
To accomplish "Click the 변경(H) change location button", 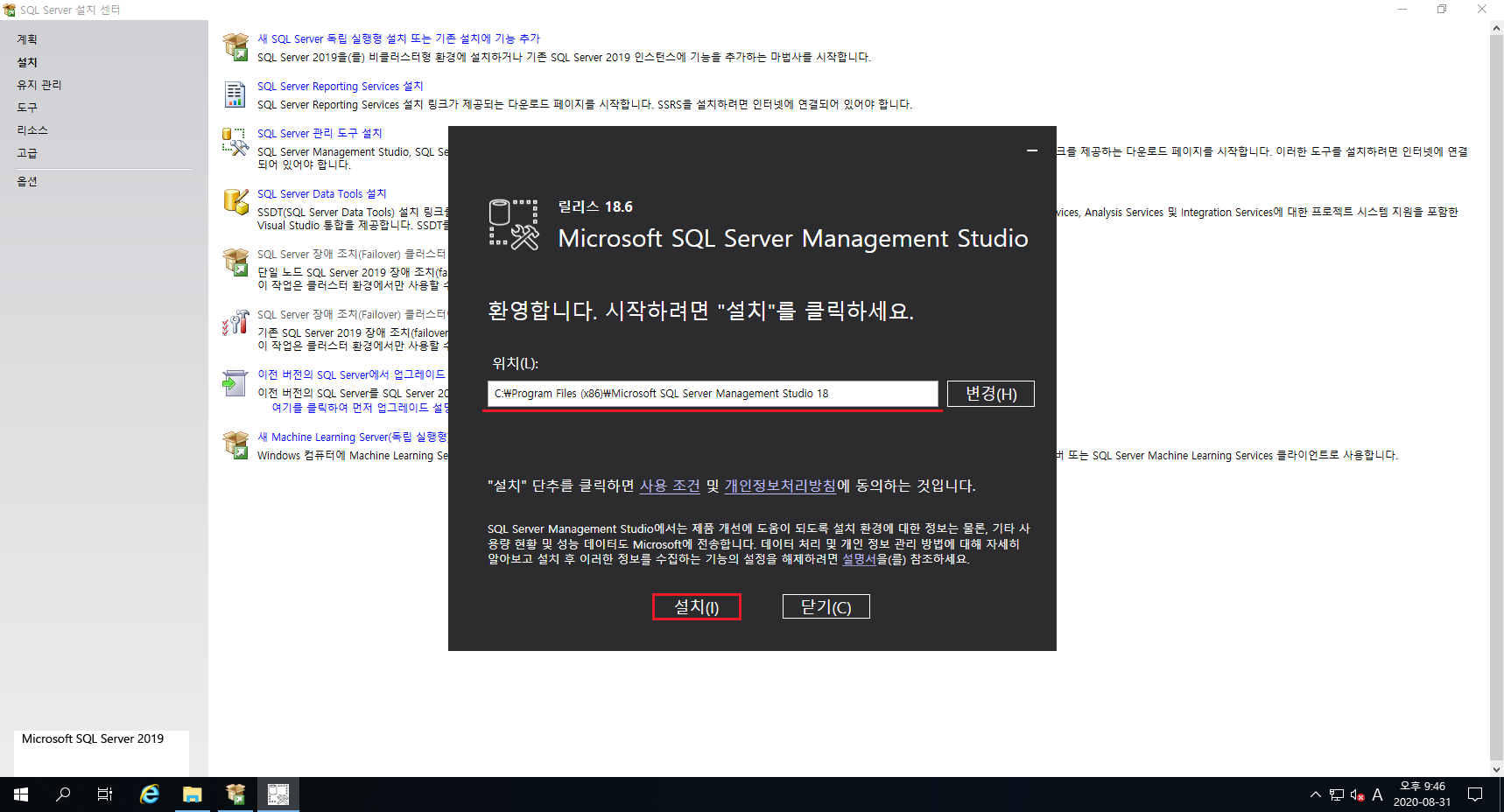I will pos(991,394).
